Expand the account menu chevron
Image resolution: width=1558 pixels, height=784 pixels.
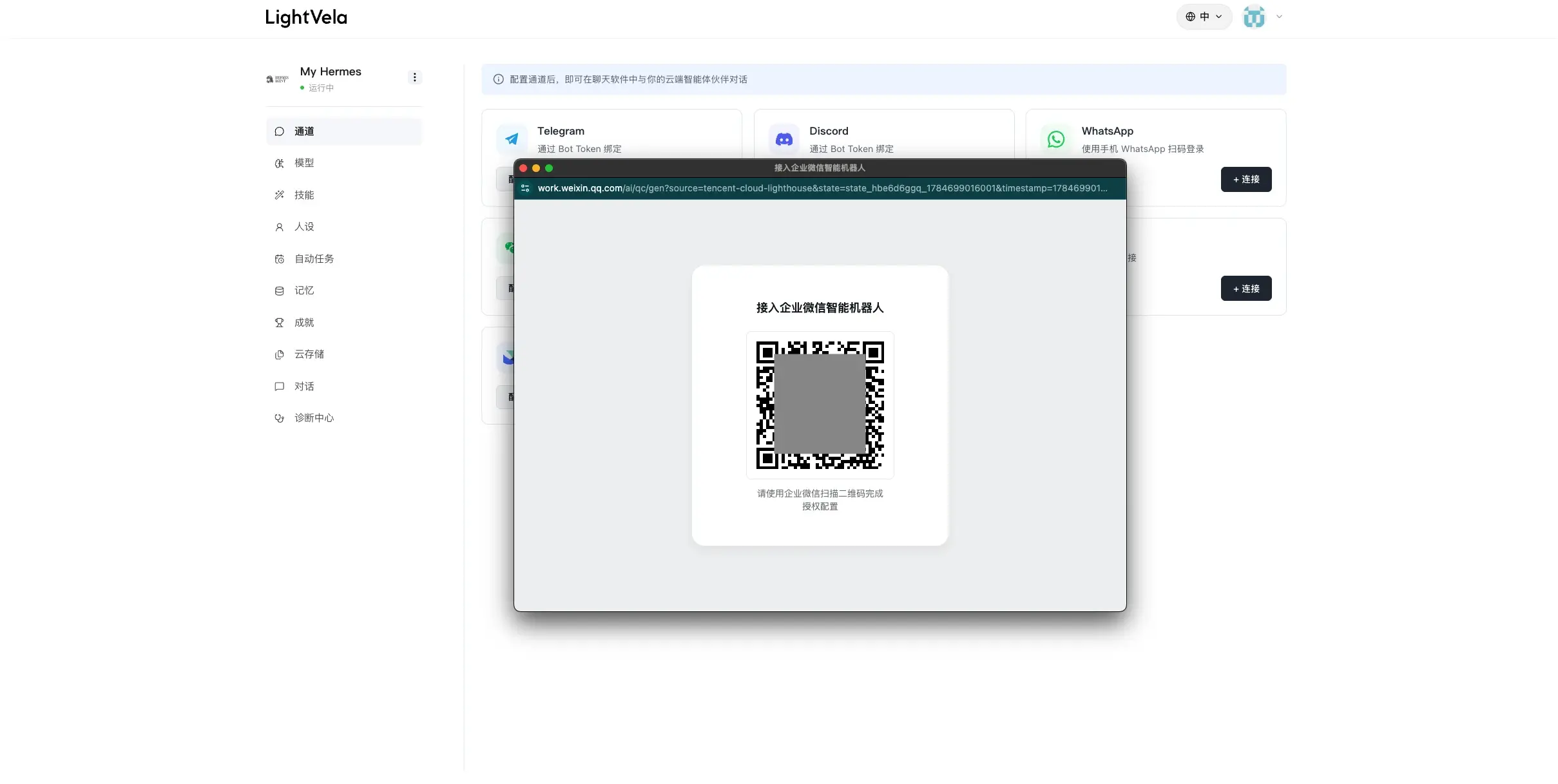[x=1279, y=17]
